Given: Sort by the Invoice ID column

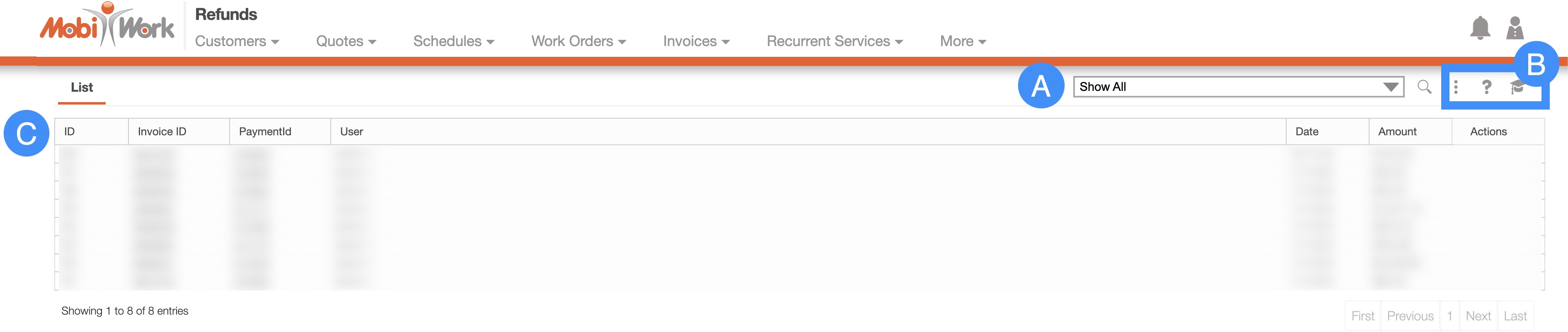Looking at the screenshot, I should (162, 132).
